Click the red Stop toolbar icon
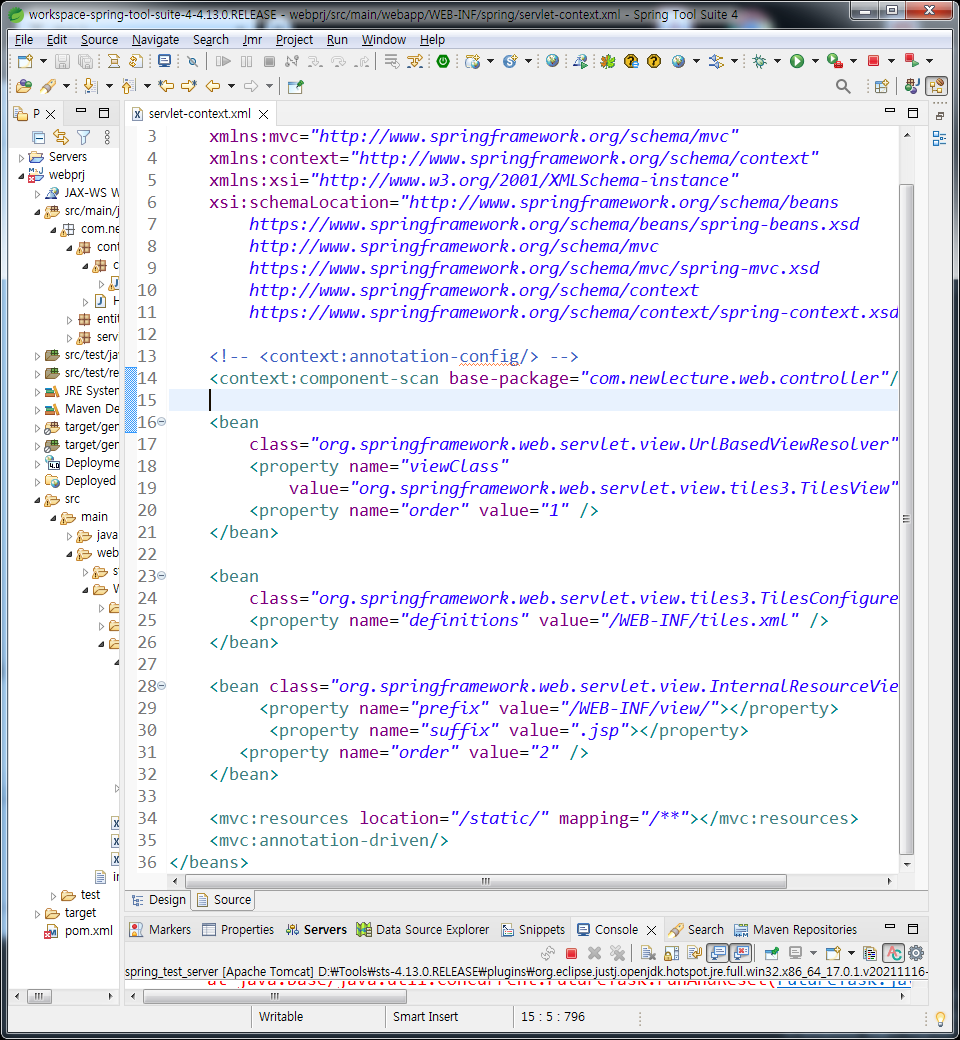 [x=873, y=62]
